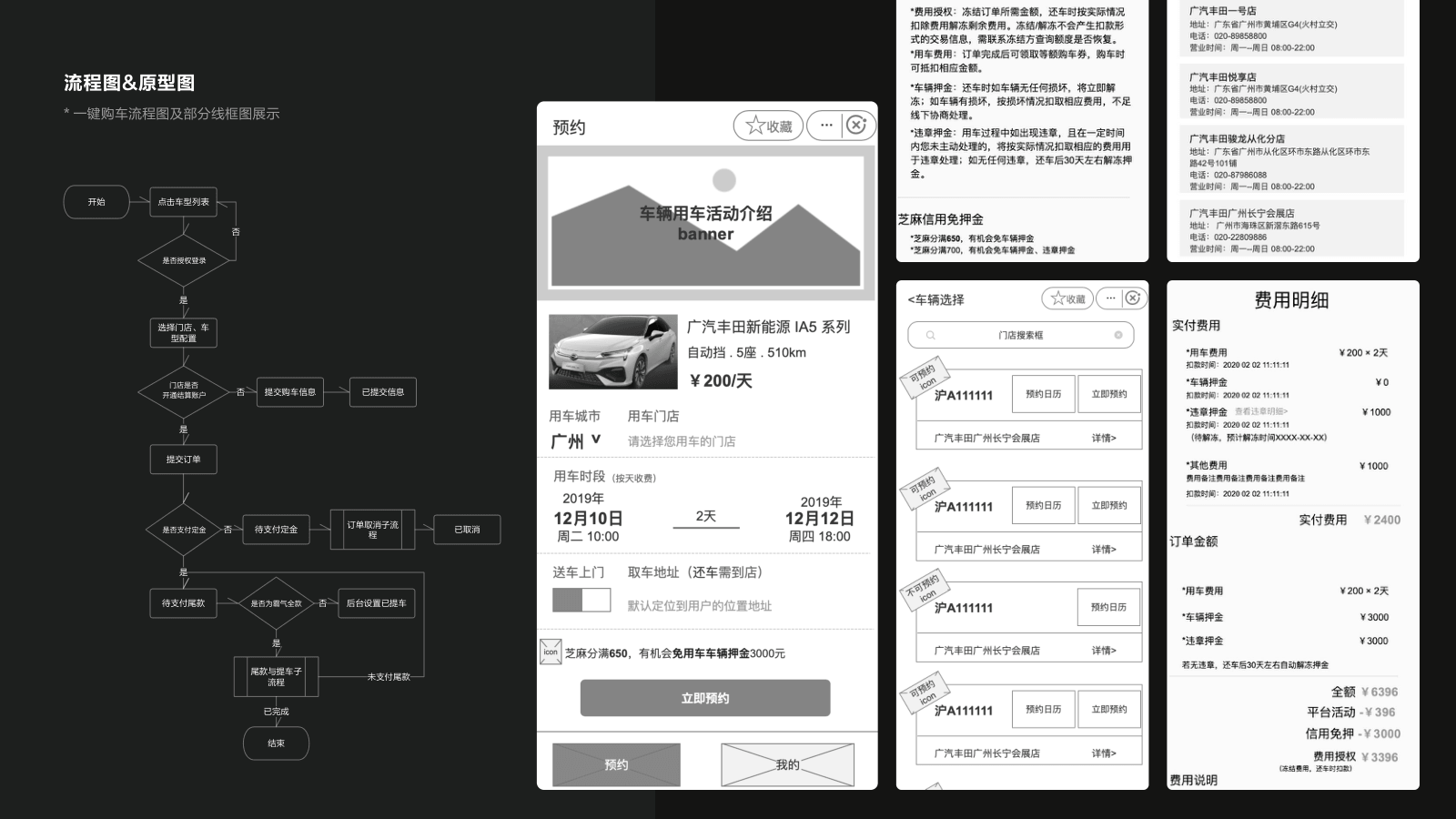The image size is (1456, 819).
Task: Select 广汽丰田广州长宁会展店 entry in the store address list
Action: (1291, 230)
